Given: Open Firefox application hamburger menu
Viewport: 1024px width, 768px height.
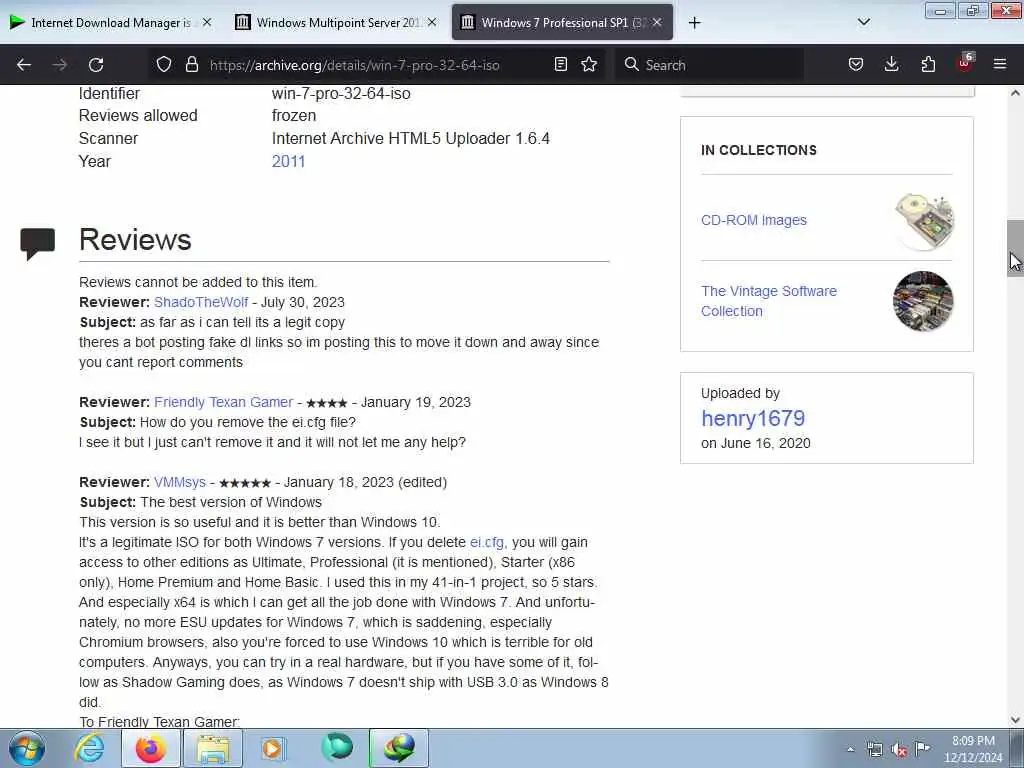Looking at the screenshot, I should point(1000,64).
